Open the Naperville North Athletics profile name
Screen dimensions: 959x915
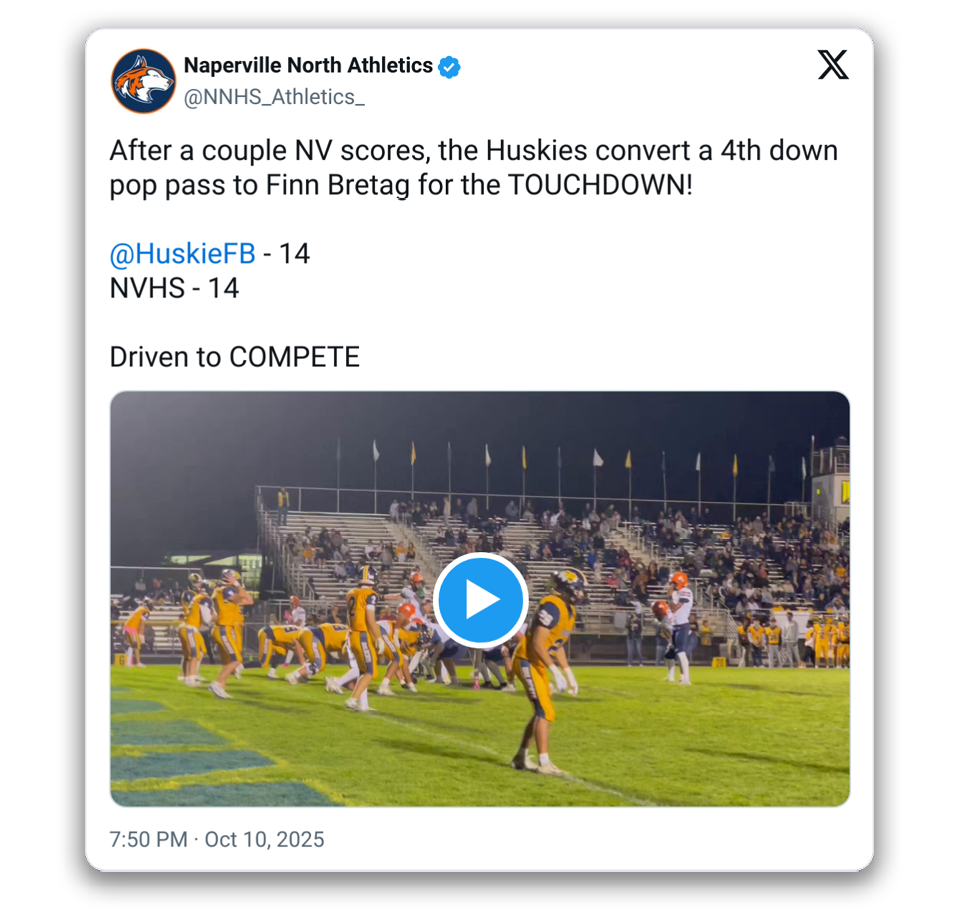[x=308, y=66]
